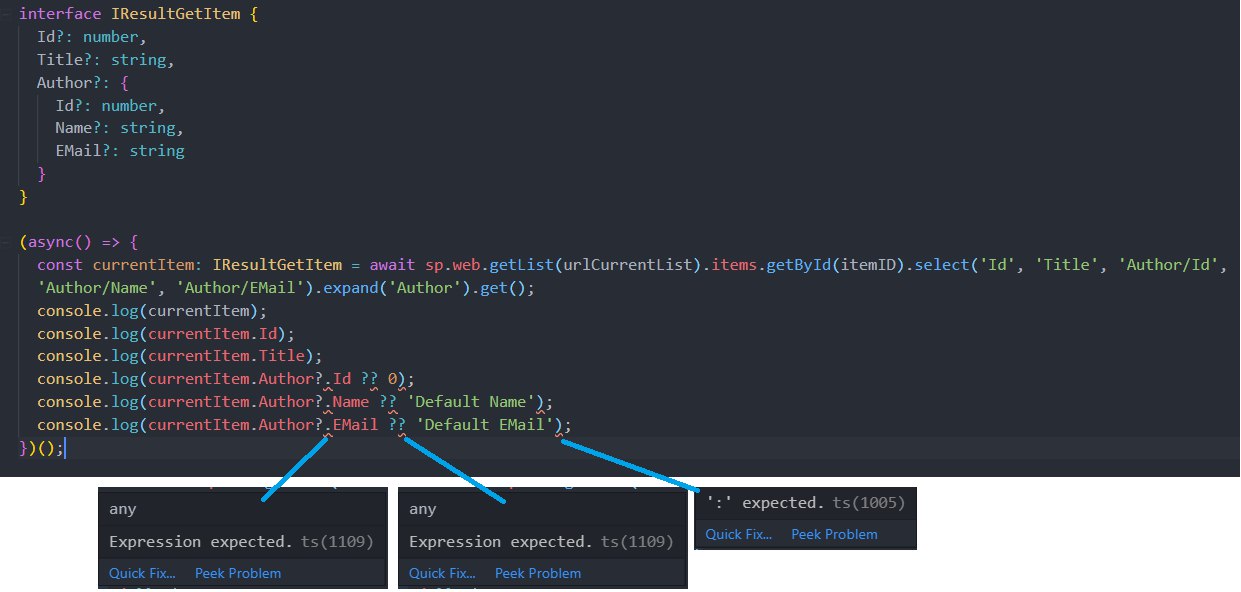Screen dimensions: 1241x592
Task: Click 'IResultGetItem' on the interface declaration line
Action: point(174,15)
